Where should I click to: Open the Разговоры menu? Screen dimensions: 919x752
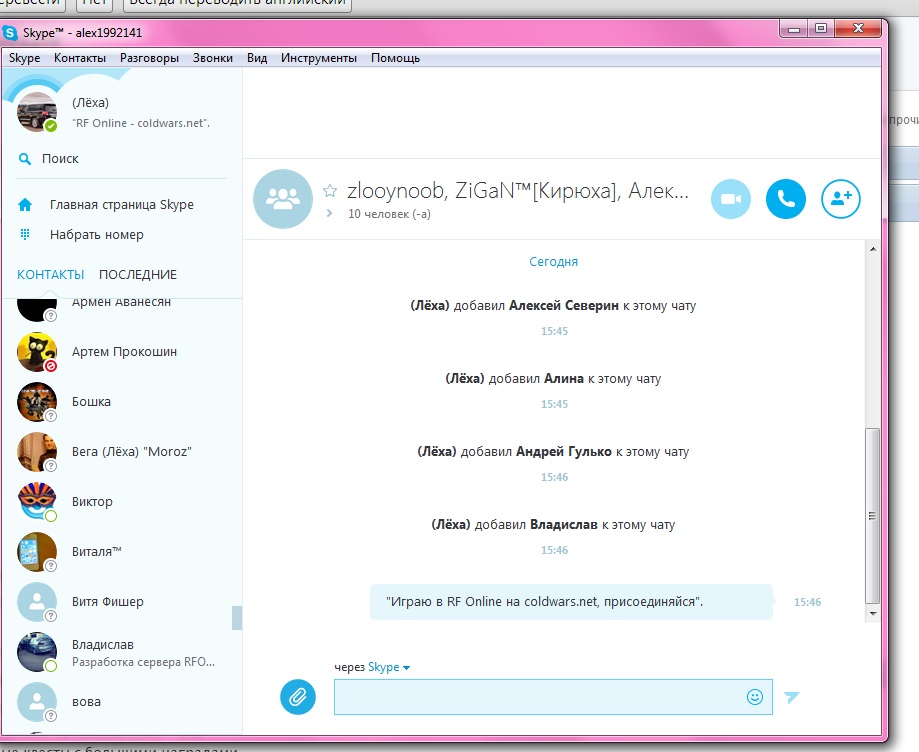149,58
